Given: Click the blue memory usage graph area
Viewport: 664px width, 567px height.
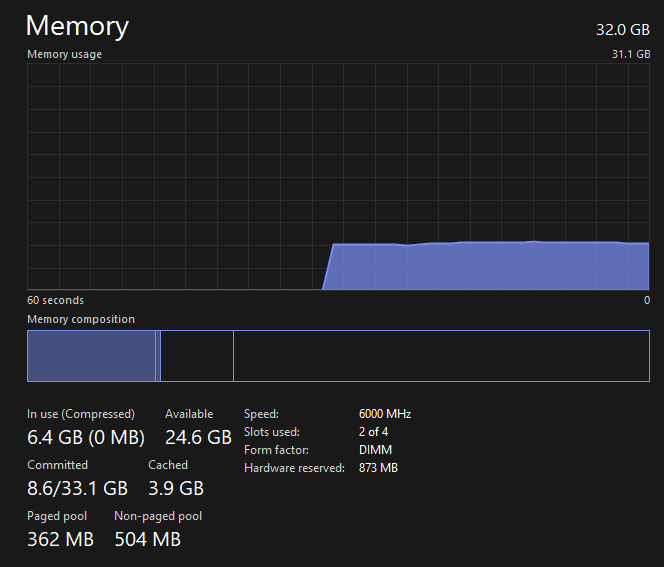Looking at the screenshot, I should (490, 266).
